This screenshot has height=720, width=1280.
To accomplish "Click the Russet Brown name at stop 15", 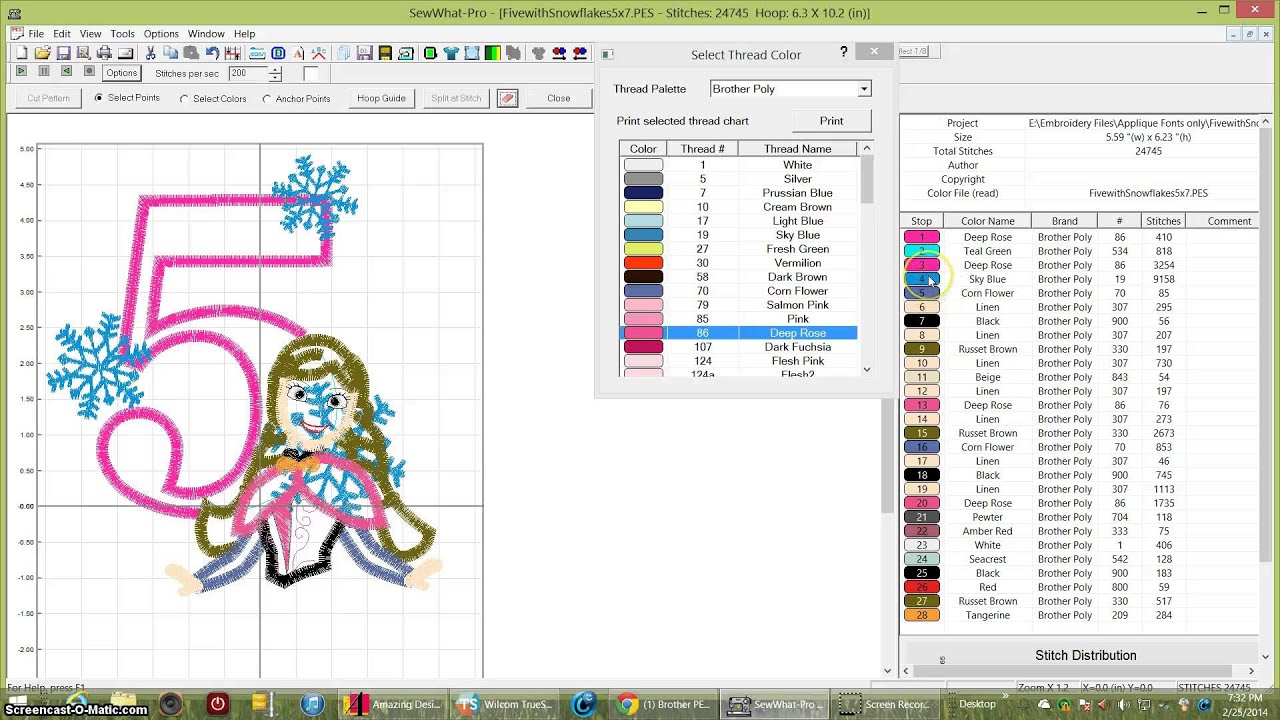I will pyautogui.click(x=987, y=433).
